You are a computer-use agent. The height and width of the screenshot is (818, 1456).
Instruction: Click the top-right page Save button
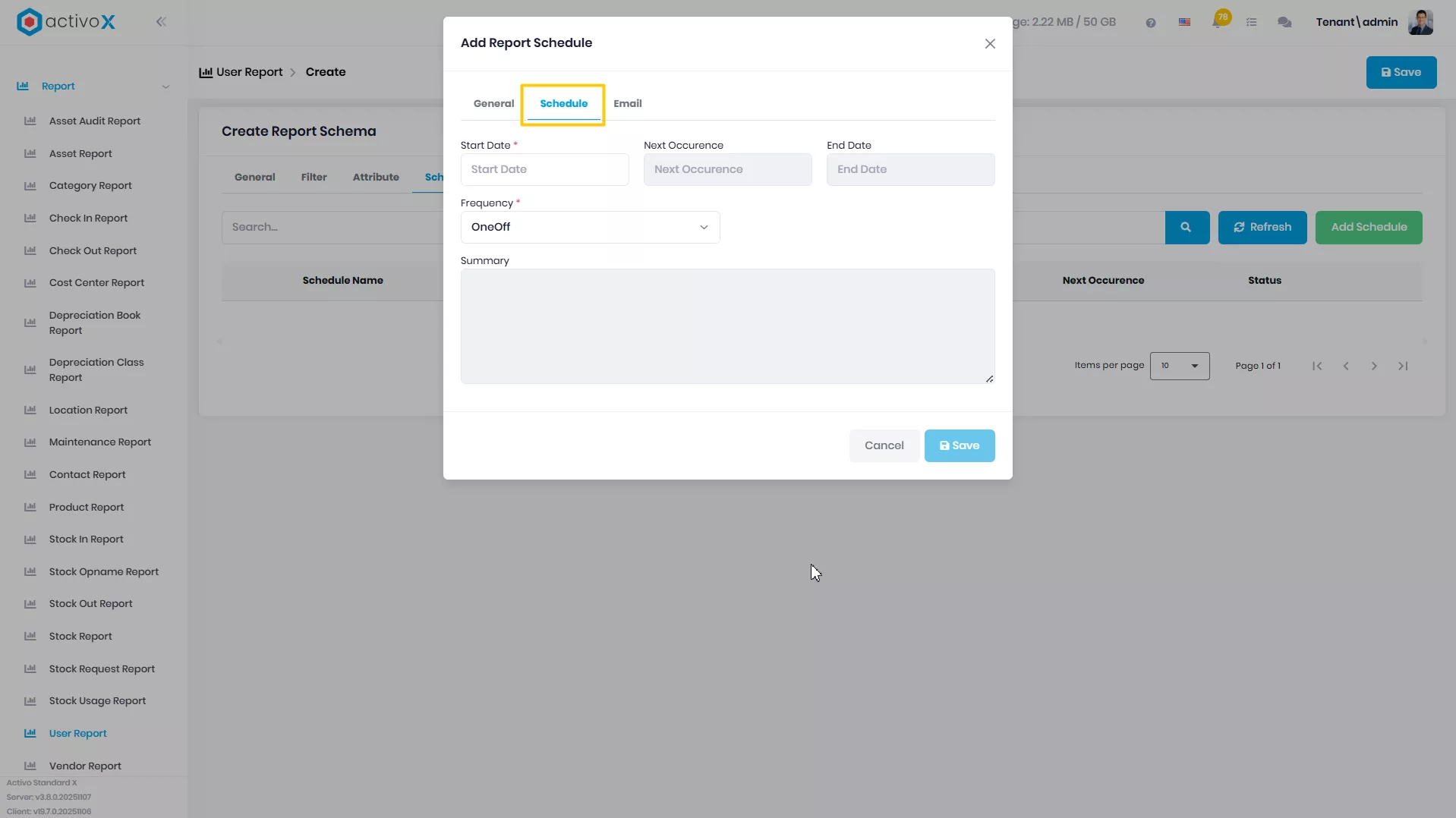click(x=1401, y=73)
